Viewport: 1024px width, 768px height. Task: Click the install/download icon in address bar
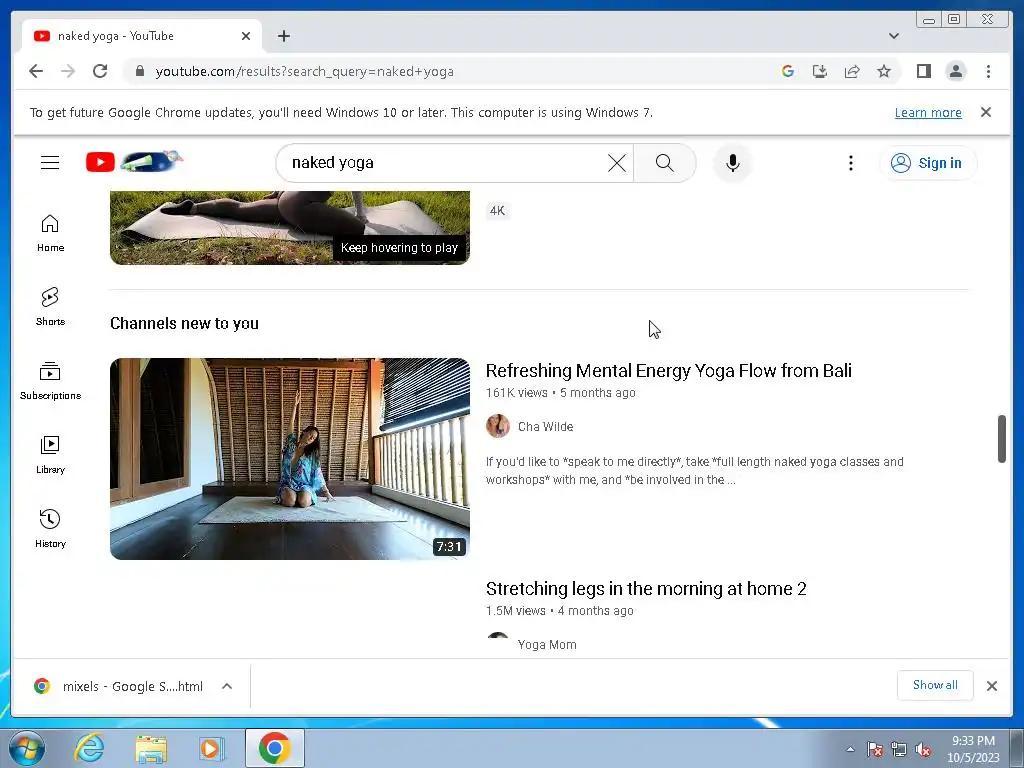pos(820,71)
